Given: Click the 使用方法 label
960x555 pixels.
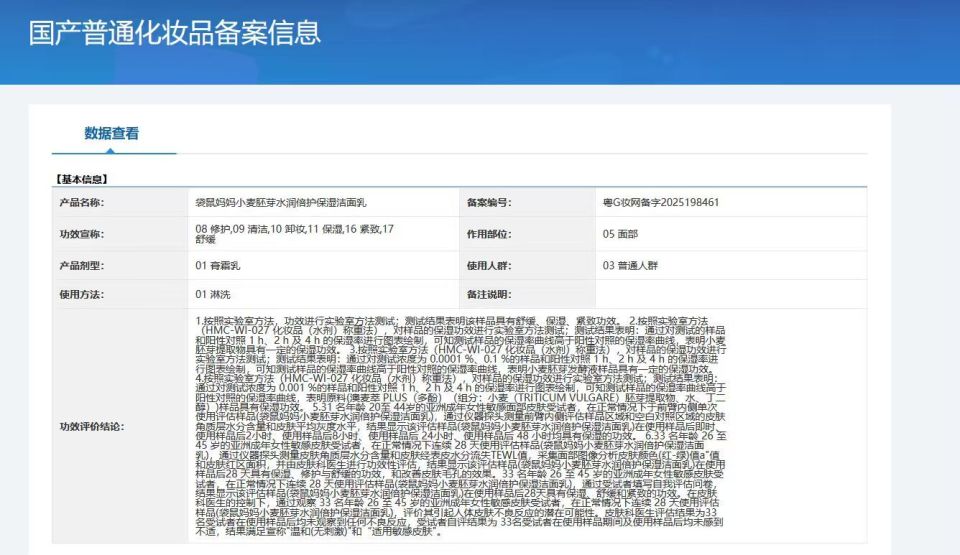Looking at the screenshot, I should pos(82,294).
